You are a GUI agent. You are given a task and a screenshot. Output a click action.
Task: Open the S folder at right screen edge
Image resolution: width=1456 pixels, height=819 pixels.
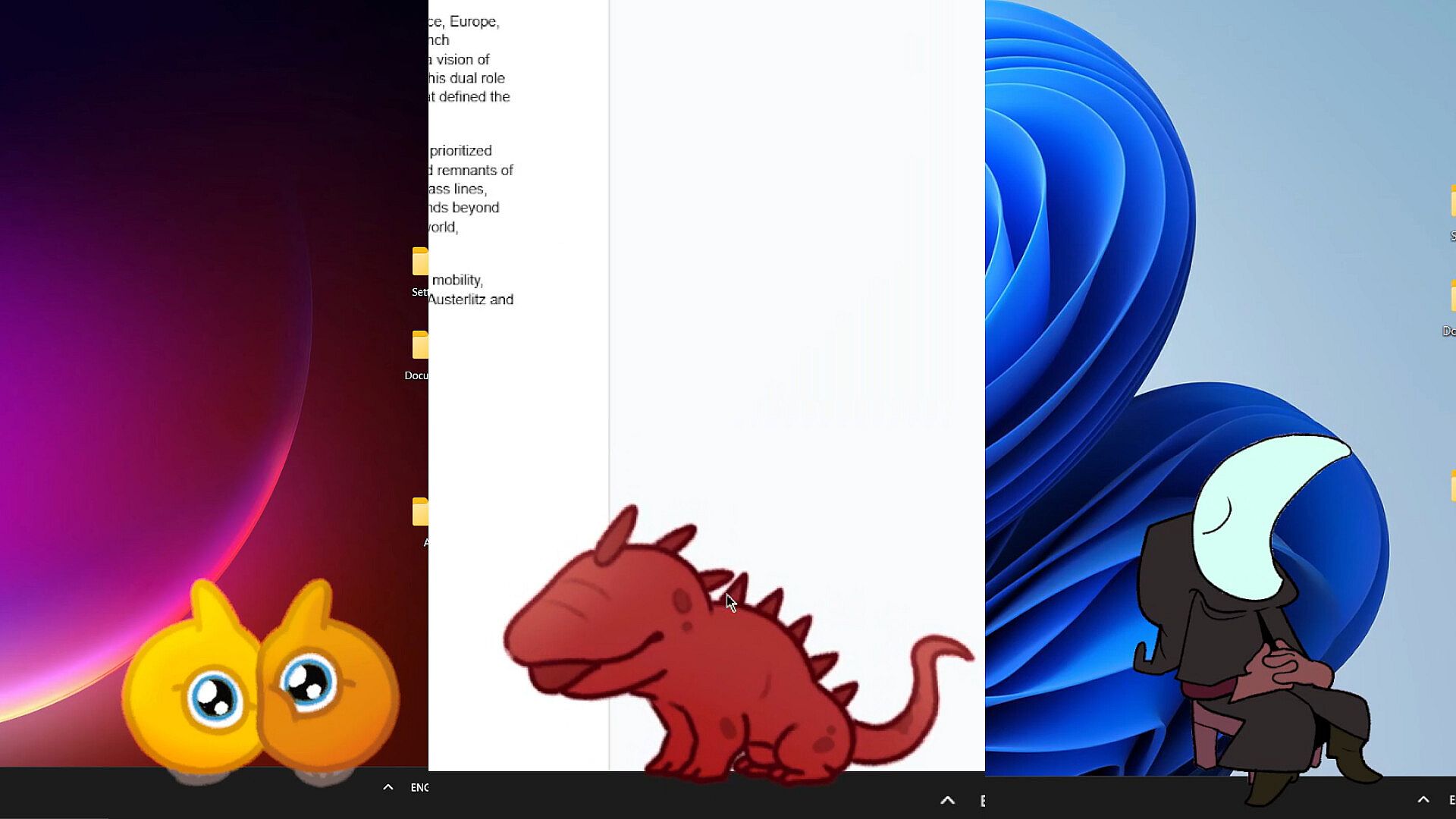click(1452, 202)
